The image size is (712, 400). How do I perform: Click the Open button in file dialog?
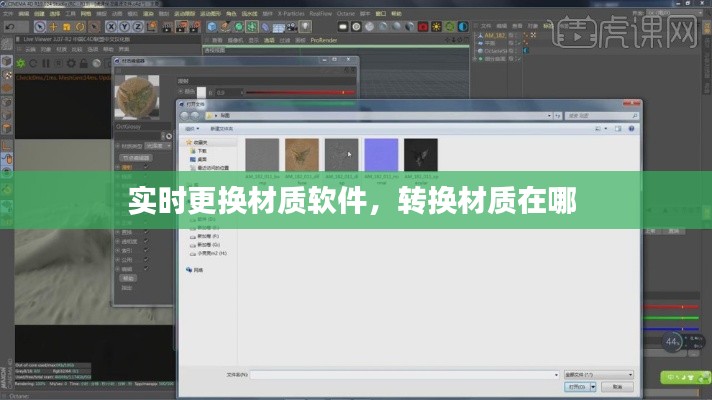point(576,386)
